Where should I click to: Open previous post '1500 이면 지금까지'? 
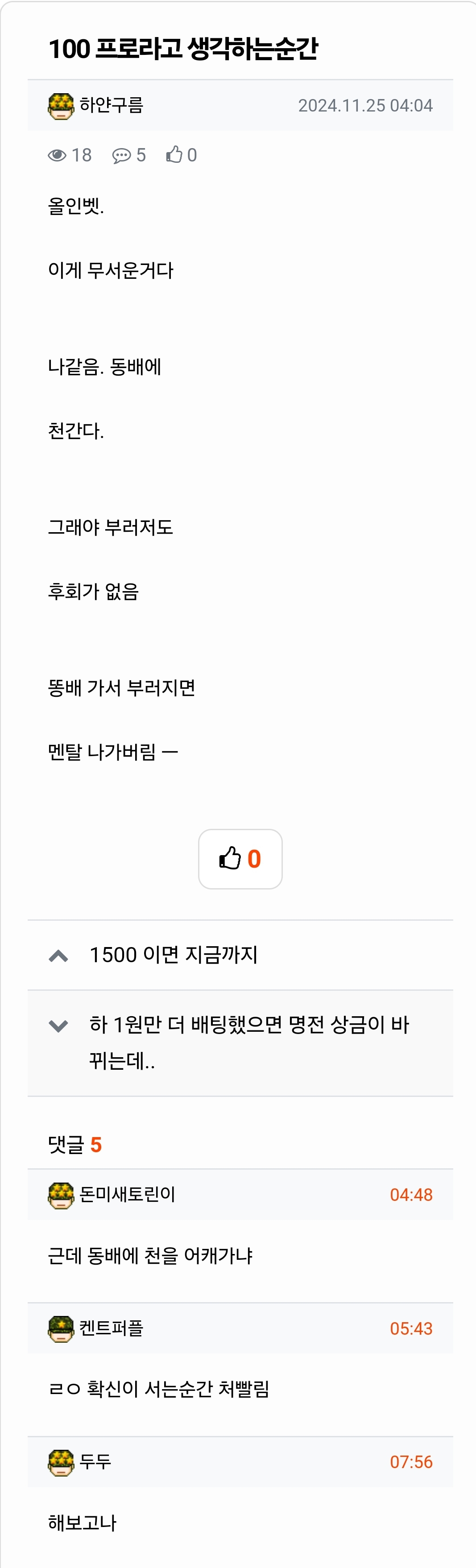coord(174,955)
